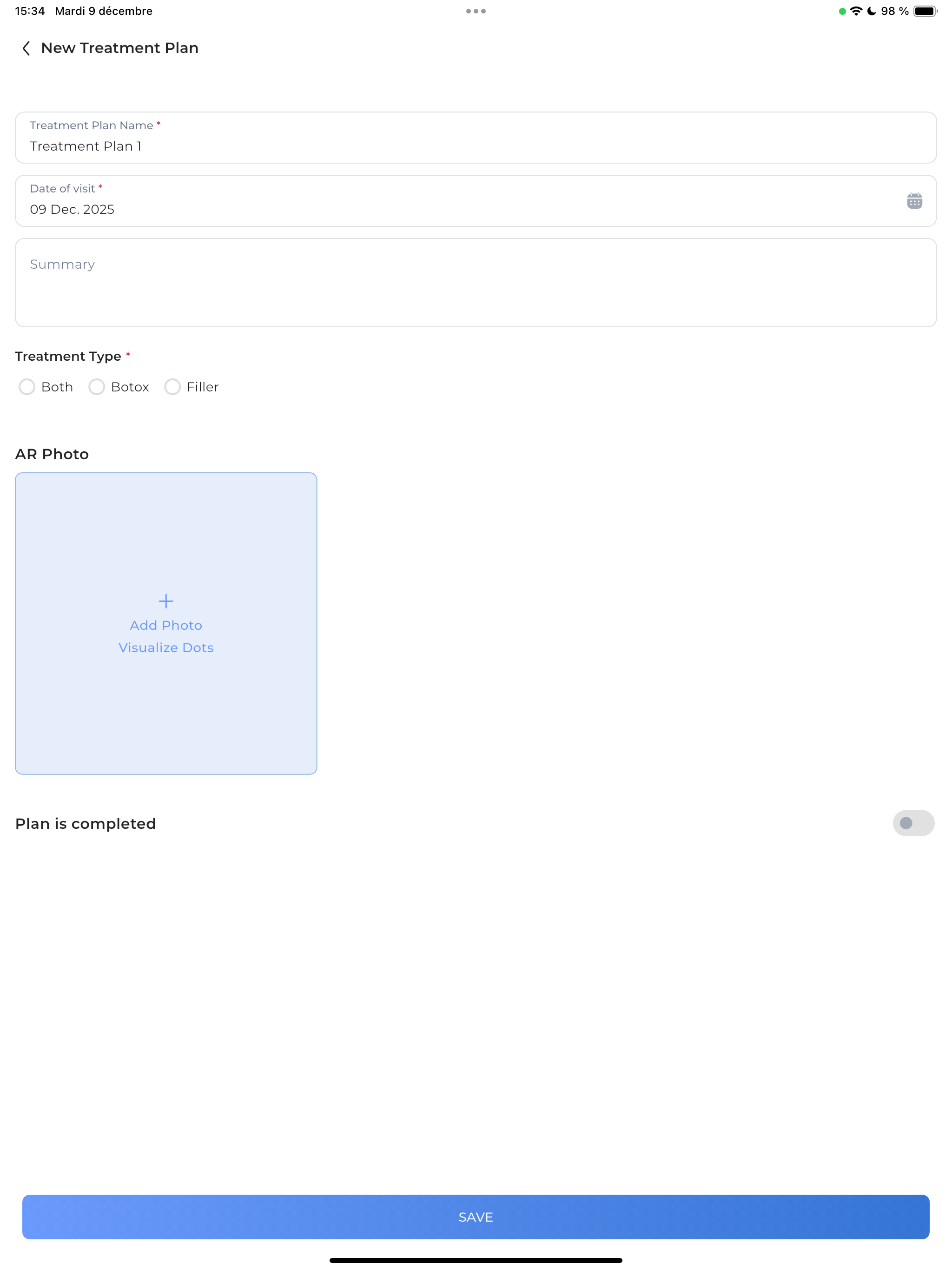Viewport: 952px width, 1270px height.
Task: Go back using the chevron arrow
Action: pos(26,48)
